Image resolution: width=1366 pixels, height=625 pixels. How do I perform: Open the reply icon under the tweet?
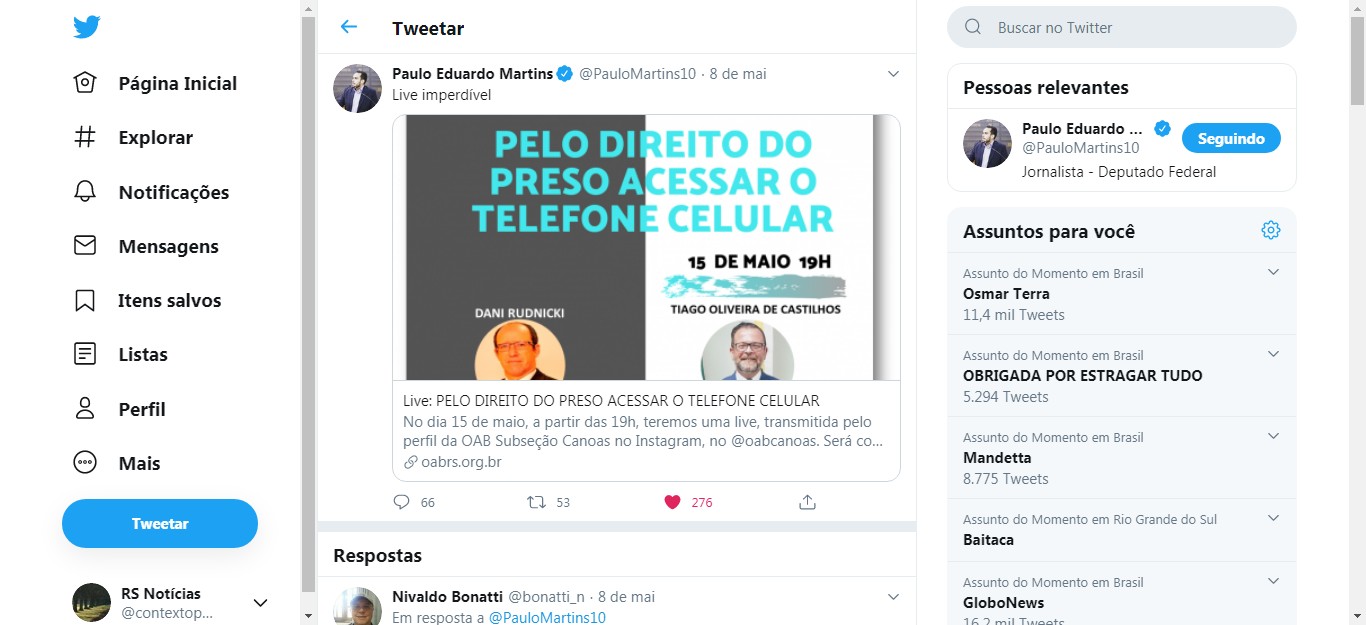pos(402,502)
